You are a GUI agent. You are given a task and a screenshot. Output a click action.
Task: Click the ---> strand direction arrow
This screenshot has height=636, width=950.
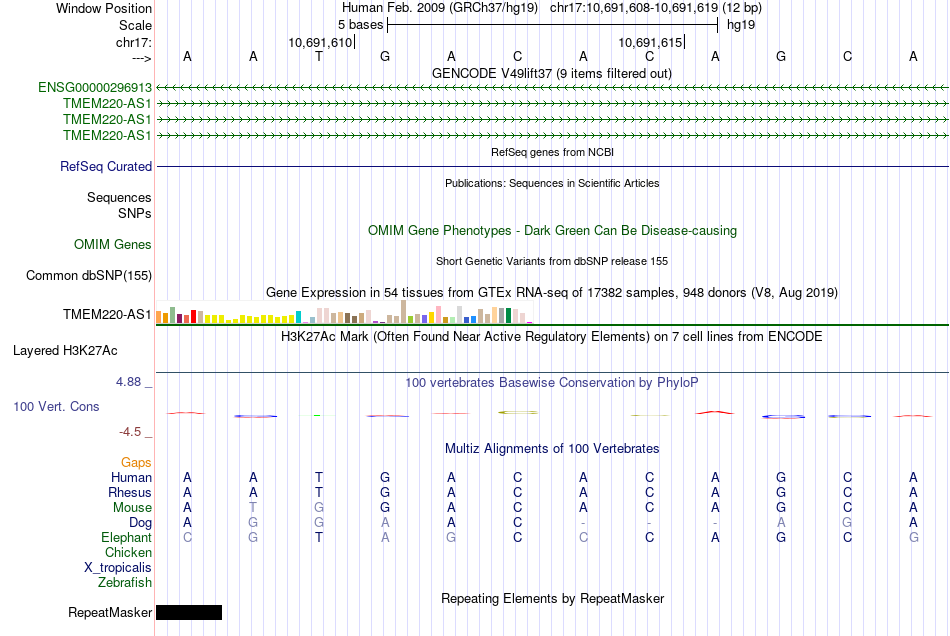point(142,58)
